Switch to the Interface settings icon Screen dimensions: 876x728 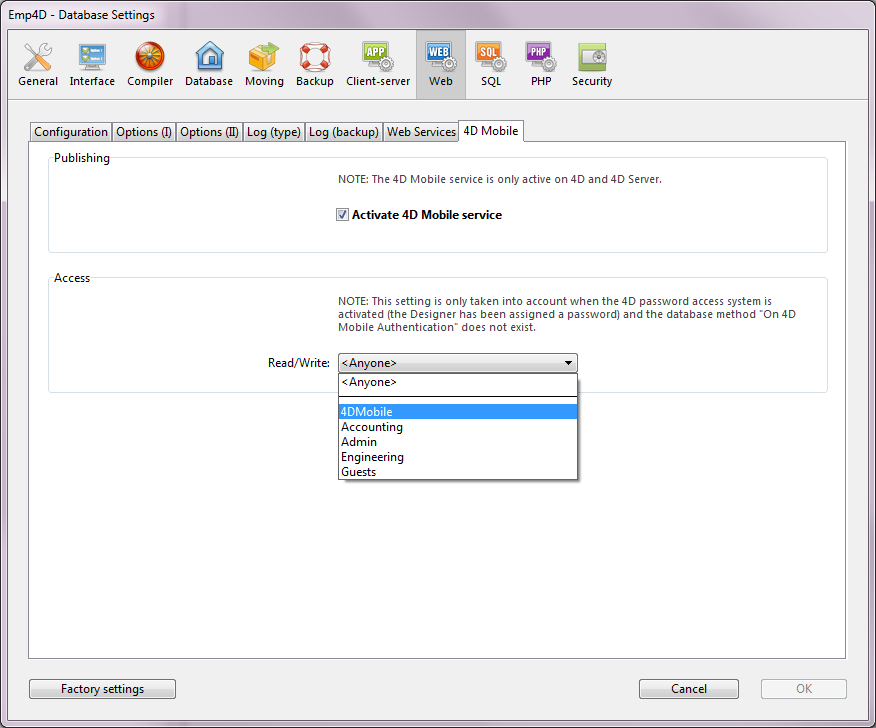tap(92, 64)
